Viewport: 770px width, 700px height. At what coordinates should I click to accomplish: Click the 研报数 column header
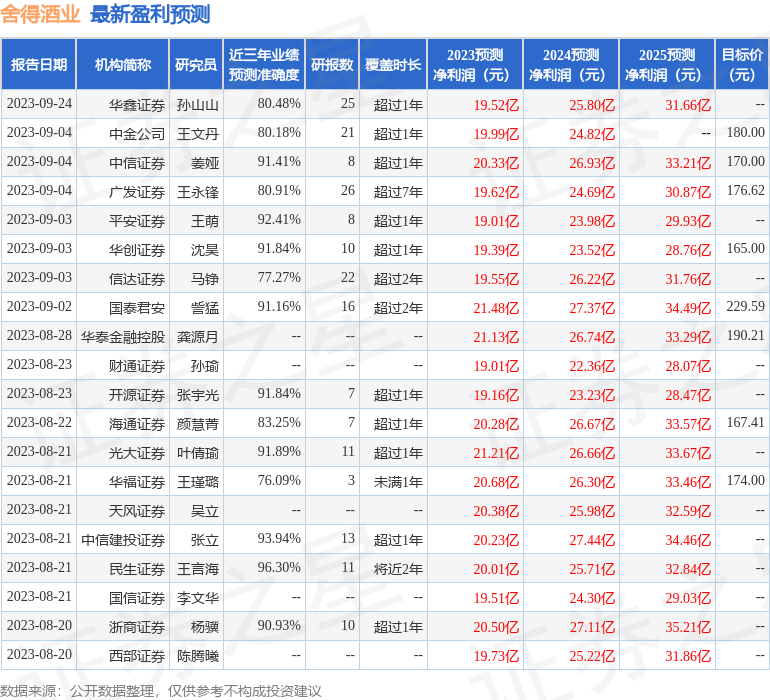332,64
